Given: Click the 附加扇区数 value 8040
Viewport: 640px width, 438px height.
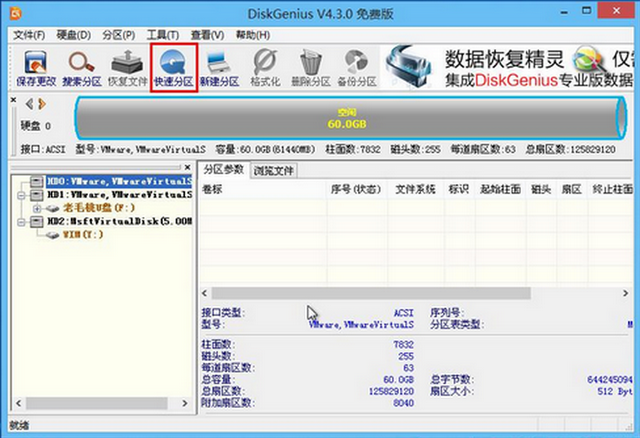Looking at the screenshot, I should coord(403,403).
